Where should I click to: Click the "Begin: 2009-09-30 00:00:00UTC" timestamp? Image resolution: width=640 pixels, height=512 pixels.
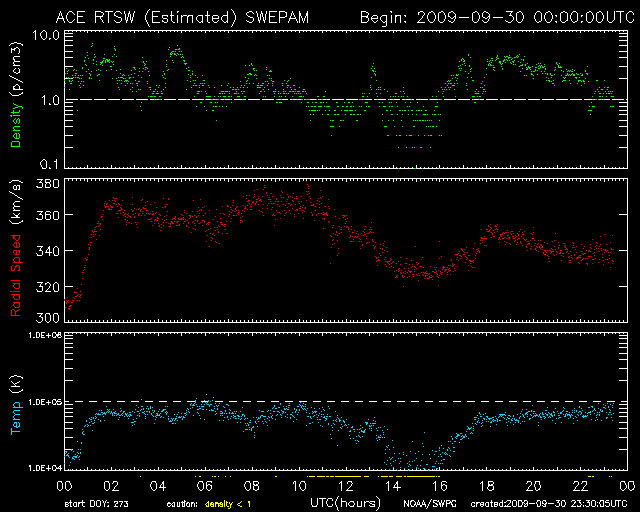pyautogui.click(x=497, y=18)
